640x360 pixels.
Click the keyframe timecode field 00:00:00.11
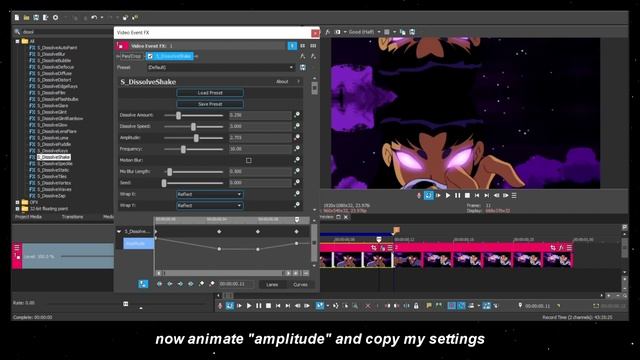[x=236, y=284]
